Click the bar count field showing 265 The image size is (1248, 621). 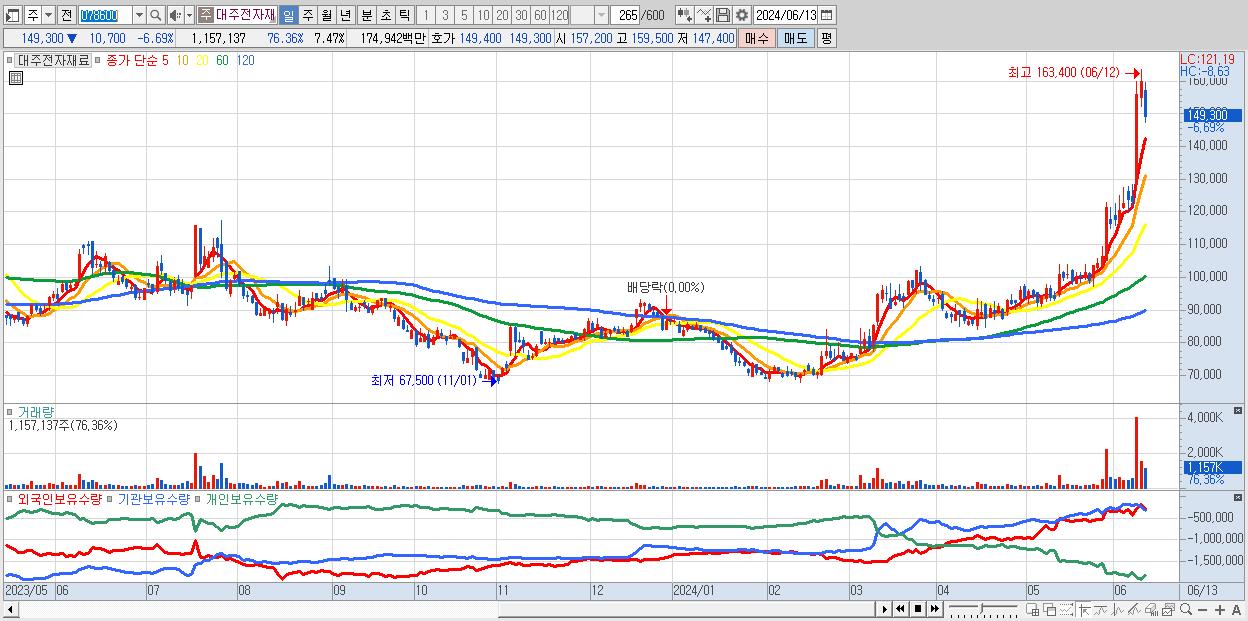click(626, 15)
